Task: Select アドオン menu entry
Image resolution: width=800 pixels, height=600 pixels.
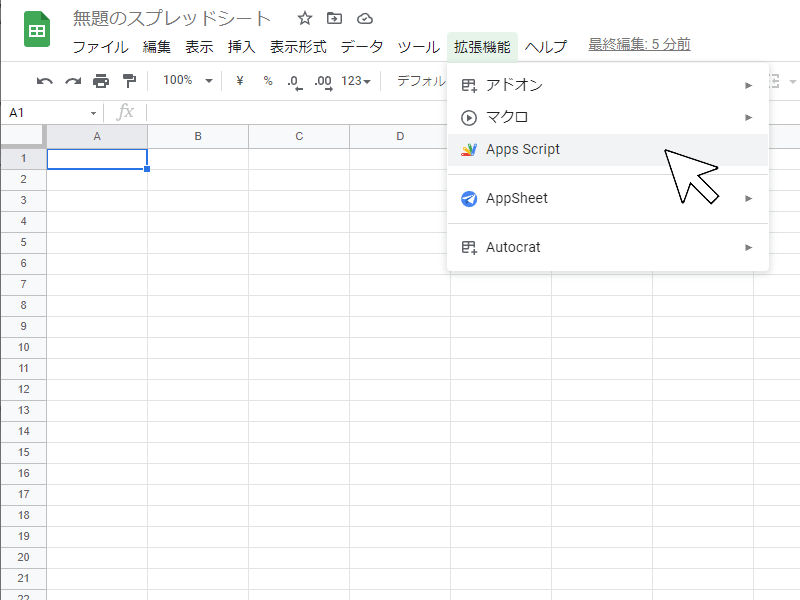Action: pyautogui.click(x=608, y=85)
